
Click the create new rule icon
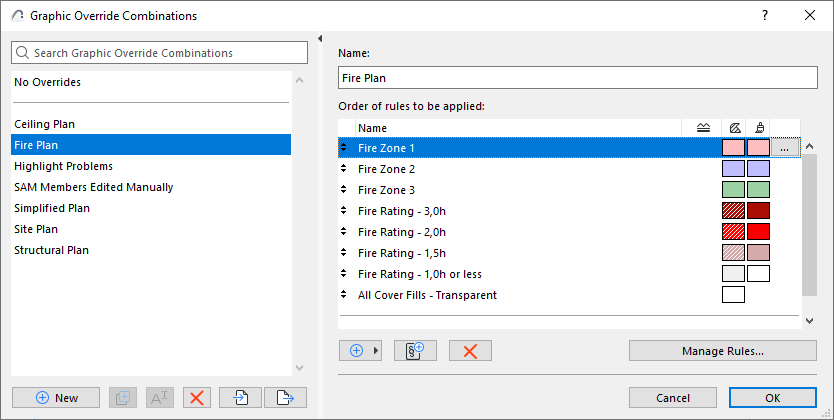tap(416, 350)
